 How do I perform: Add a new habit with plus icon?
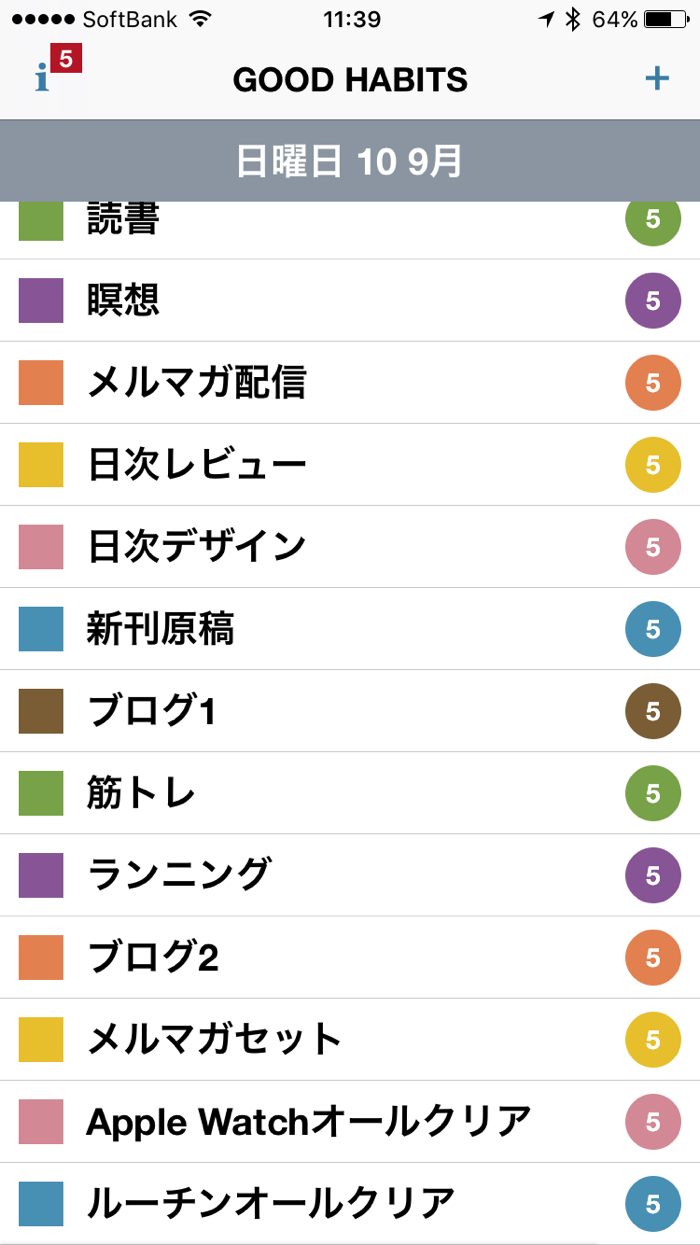coord(656,78)
